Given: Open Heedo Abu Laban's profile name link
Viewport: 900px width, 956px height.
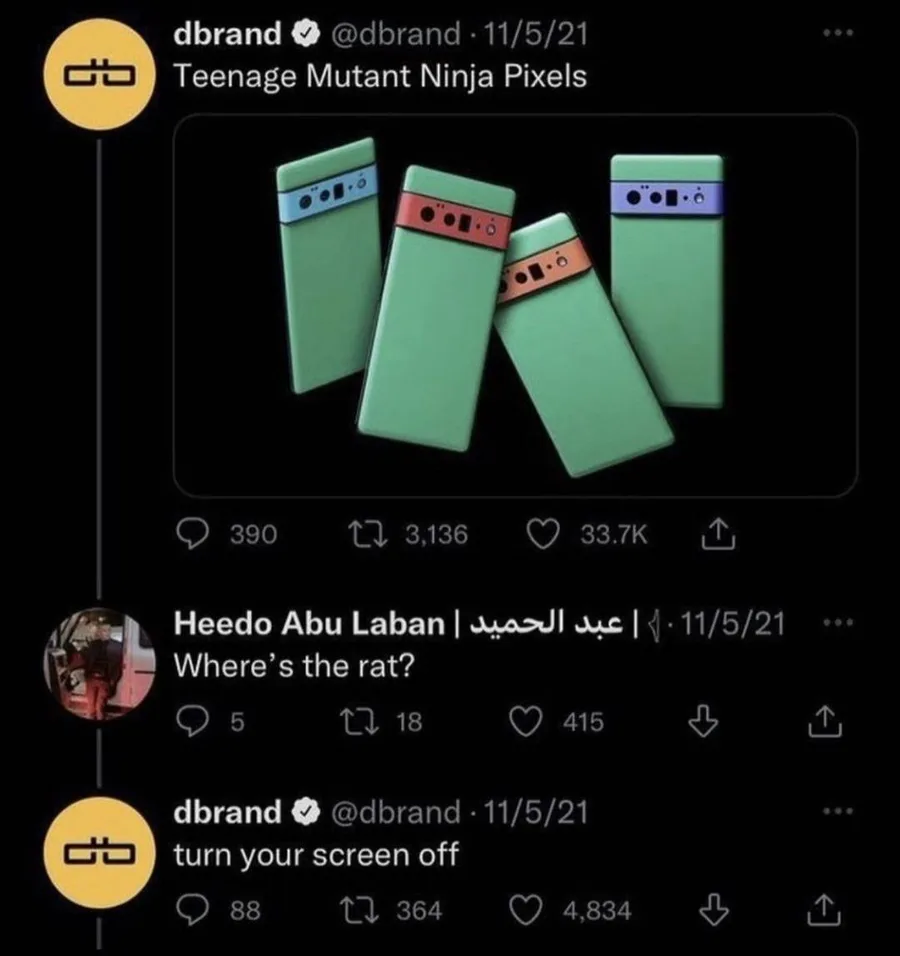Looking at the screenshot, I should tap(309, 624).
